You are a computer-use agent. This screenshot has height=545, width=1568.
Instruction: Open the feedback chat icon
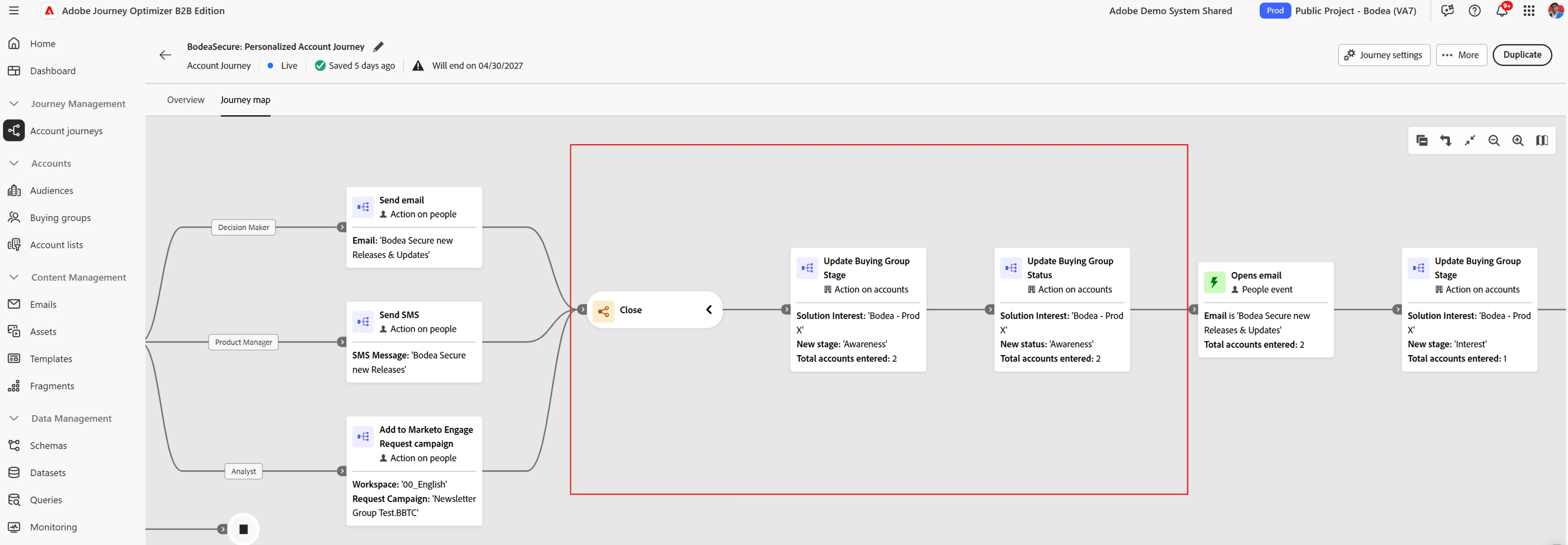pyautogui.click(x=1448, y=10)
